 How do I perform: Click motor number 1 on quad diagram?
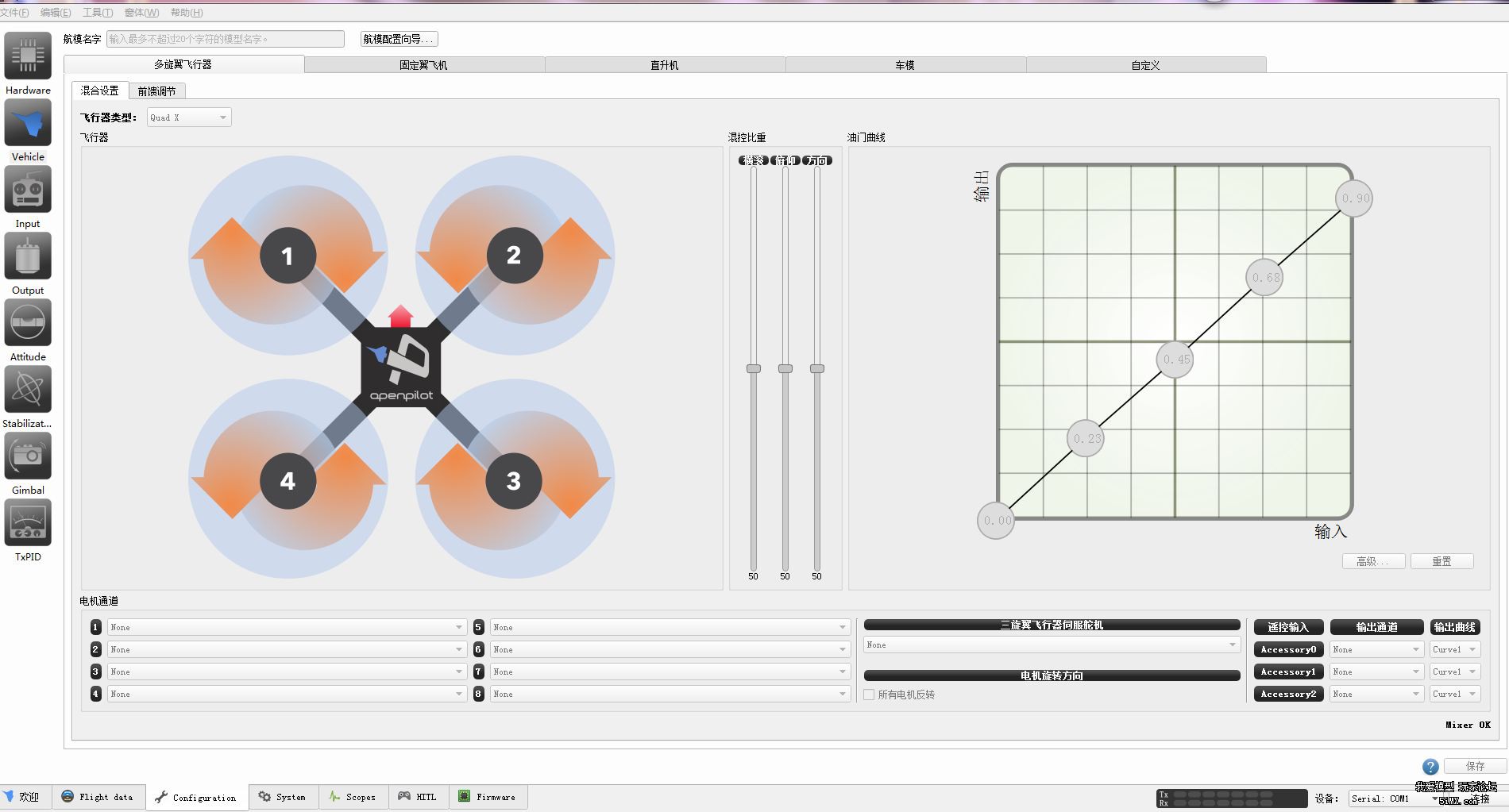click(288, 256)
